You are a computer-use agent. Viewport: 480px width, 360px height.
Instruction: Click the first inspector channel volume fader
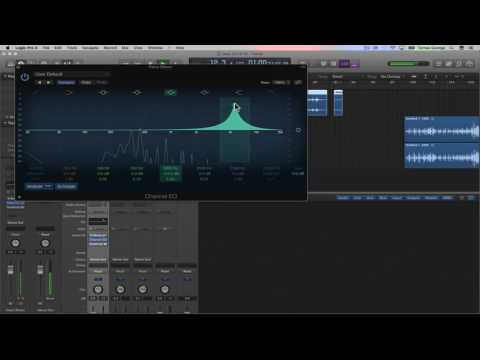[11, 270]
